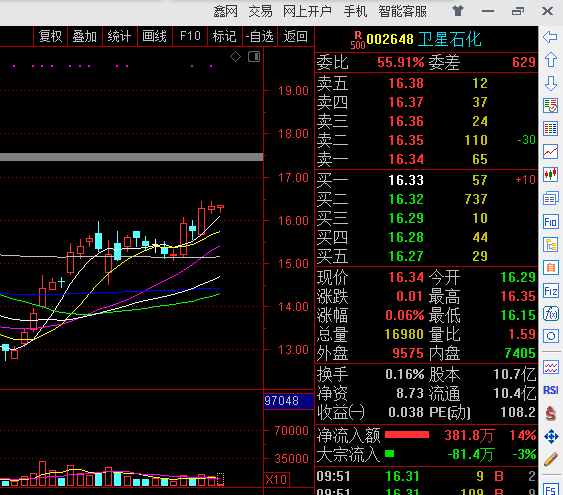
Task: Select the RSI indicator icon
Action: click(x=550, y=390)
